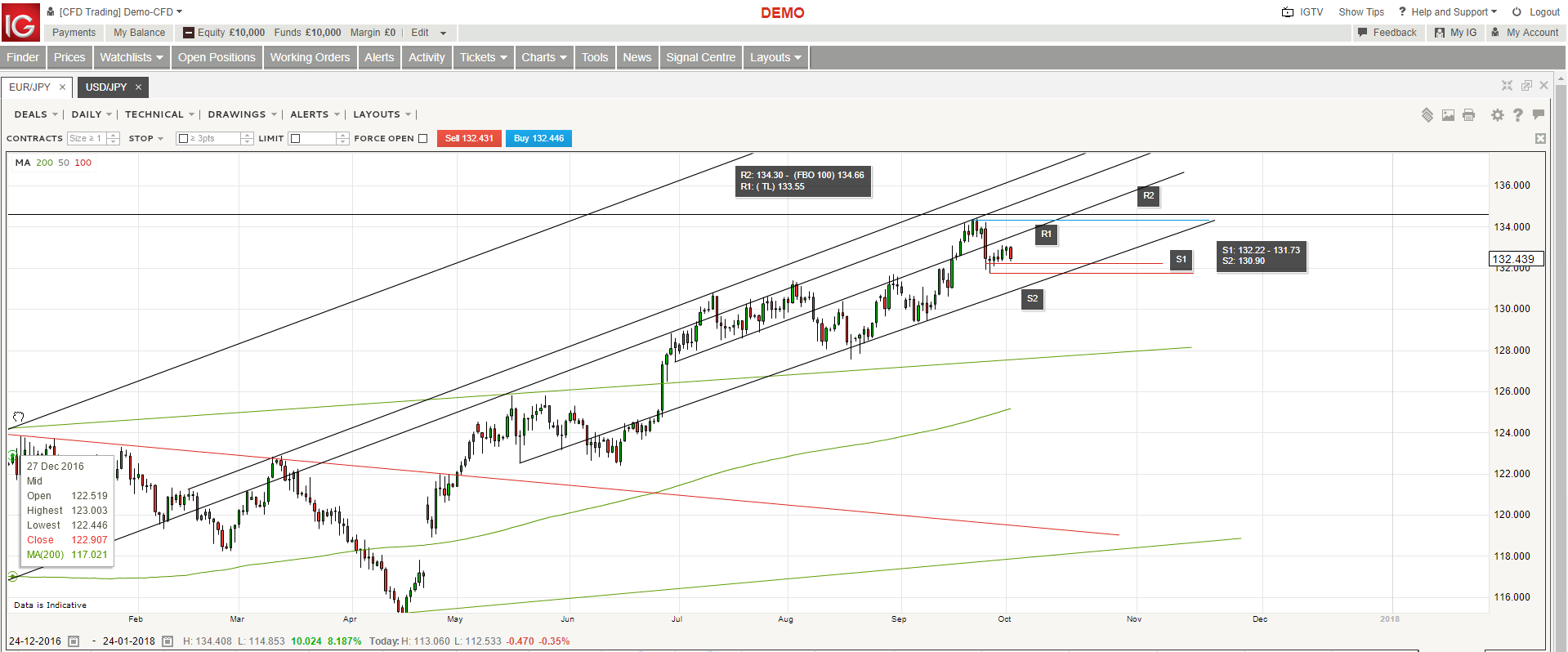This screenshot has height=652, width=1568.
Task: Open Signal Centre
Action: coord(700,57)
